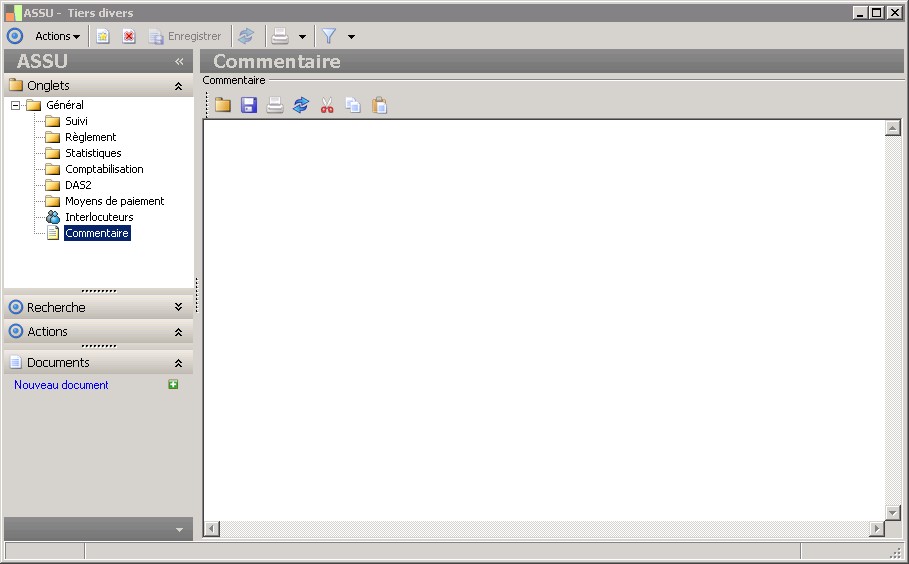This screenshot has width=909, height=564.
Task: Open Moyens de paiement tree item
Action: coord(114,201)
